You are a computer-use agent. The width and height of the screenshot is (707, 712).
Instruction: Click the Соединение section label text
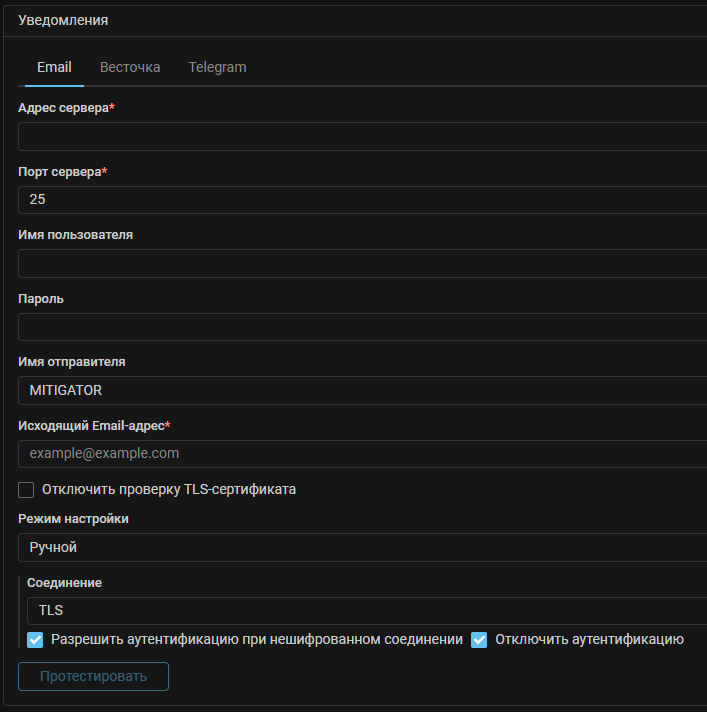pos(64,582)
